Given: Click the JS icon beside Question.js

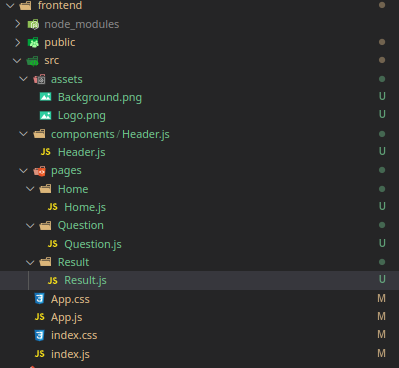Looking at the screenshot, I should click(x=52, y=244).
